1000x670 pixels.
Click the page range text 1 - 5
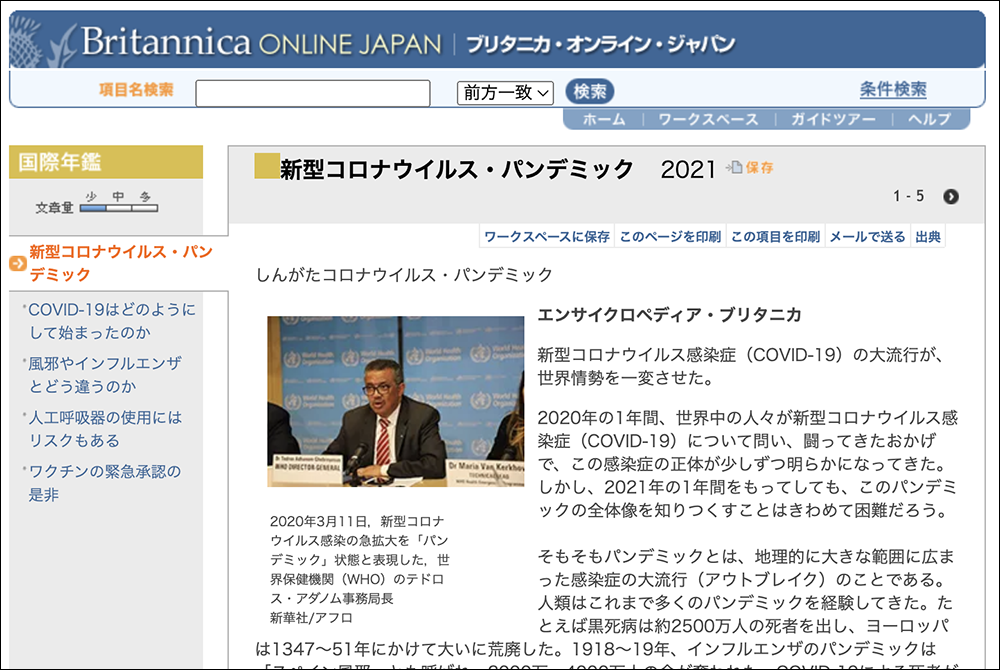(908, 196)
